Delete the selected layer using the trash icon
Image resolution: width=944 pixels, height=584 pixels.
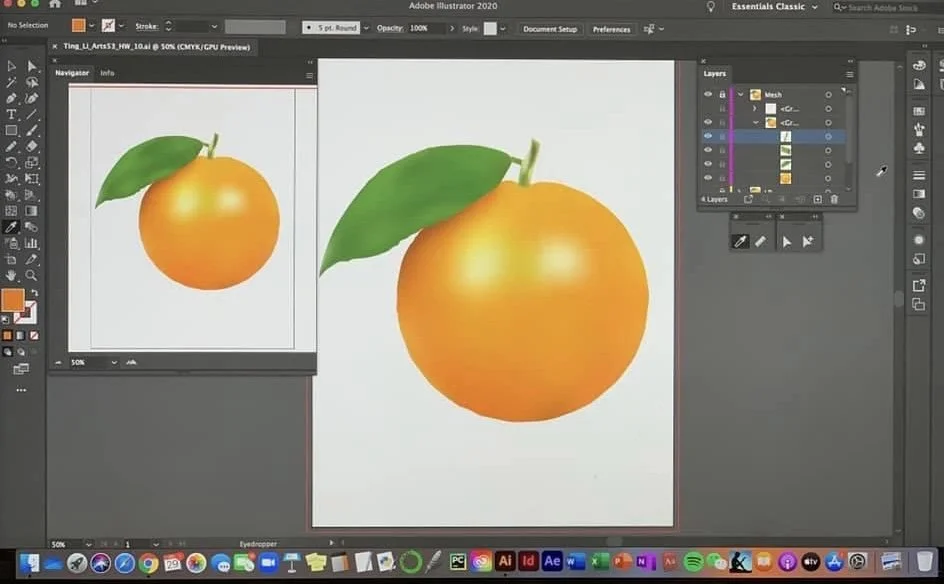[834, 199]
